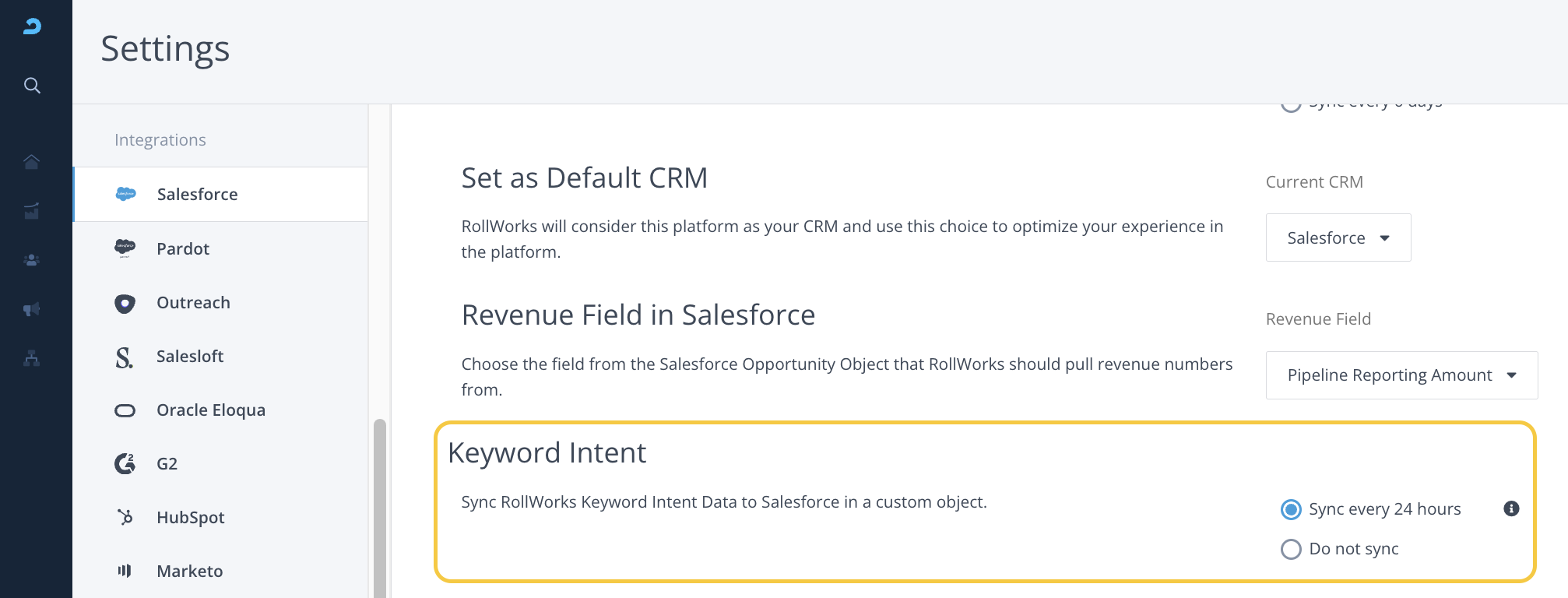
Task: Open the Marketo integration
Action: click(189, 572)
